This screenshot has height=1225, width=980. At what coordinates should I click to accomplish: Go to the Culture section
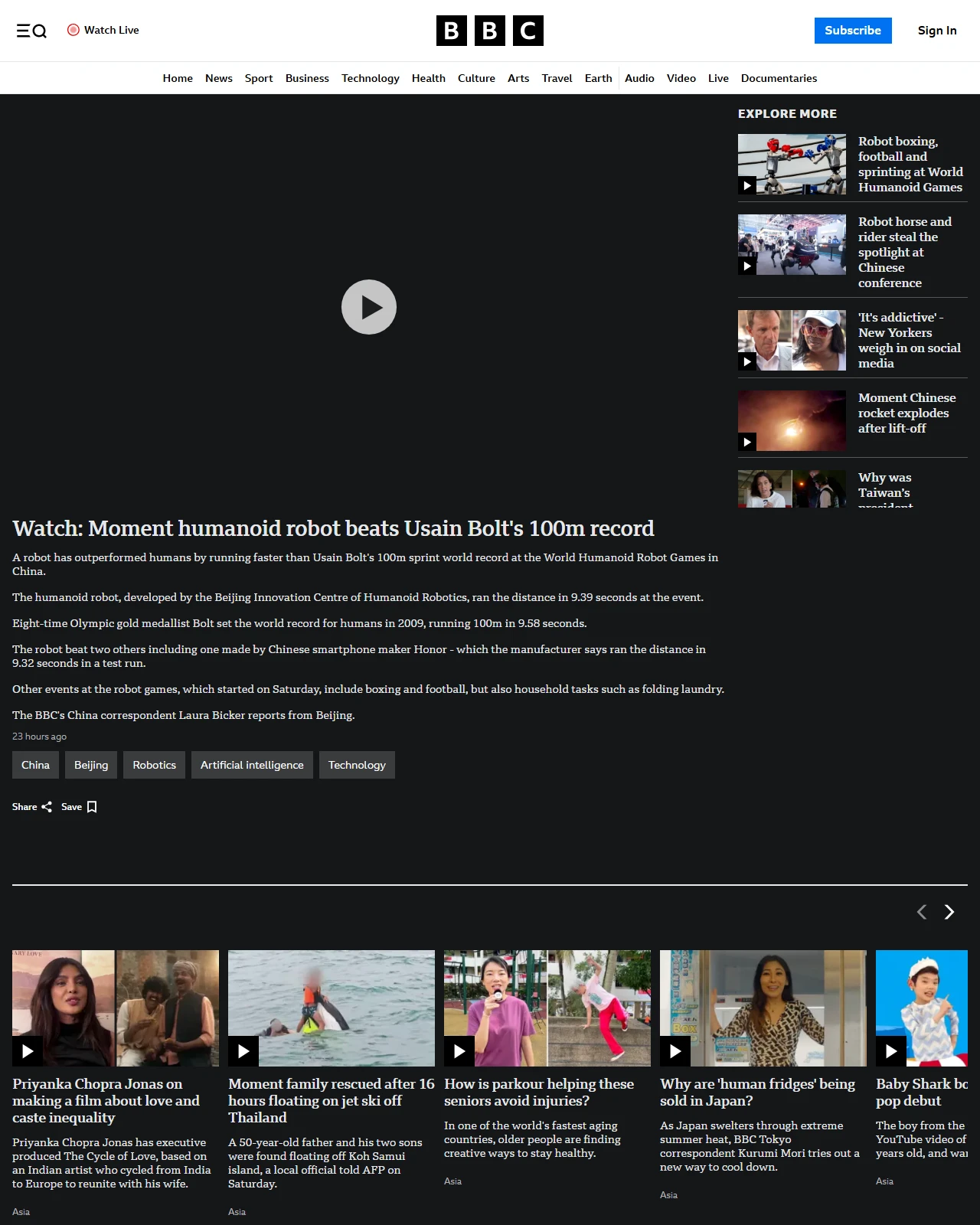476,78
